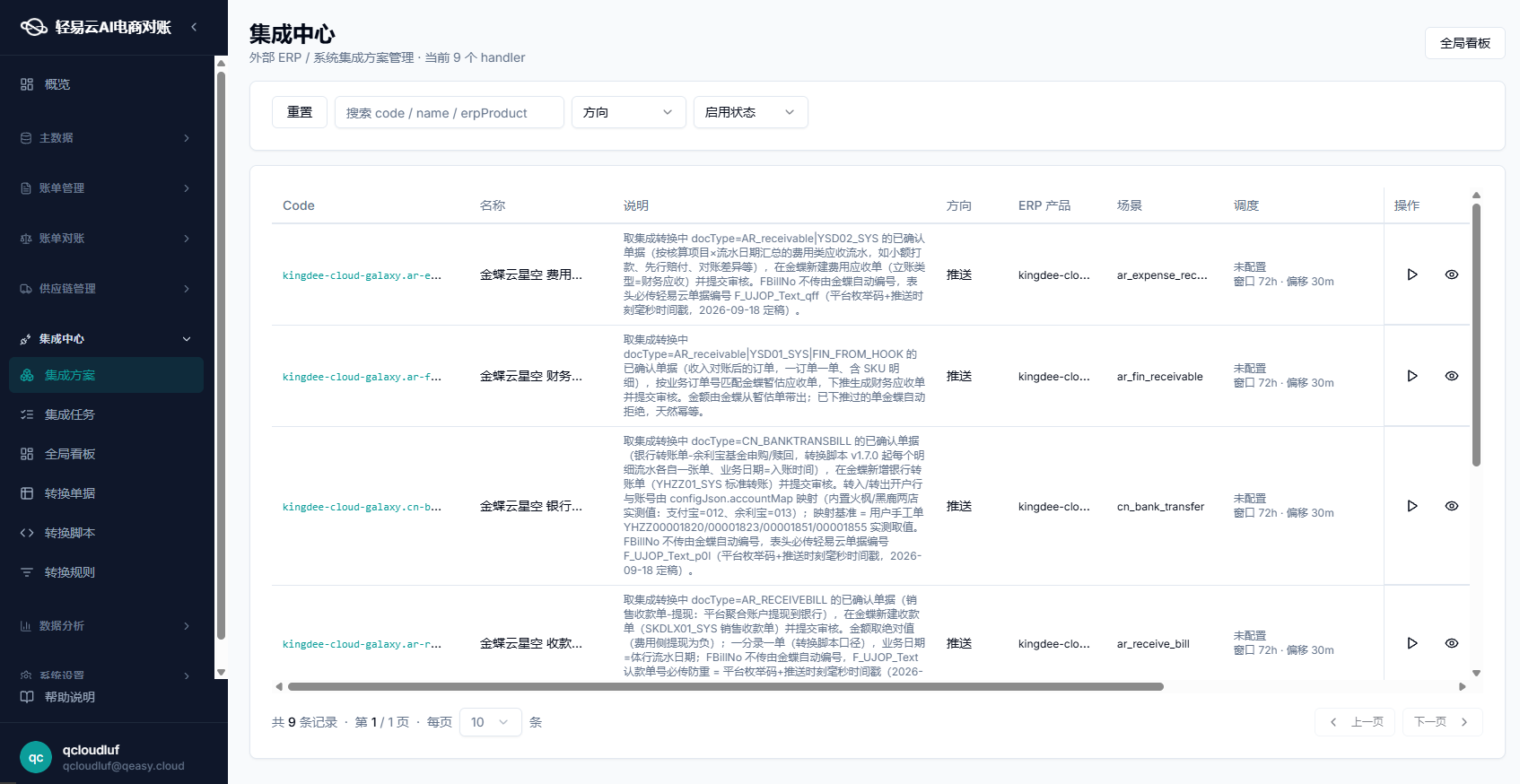Go to previous page with 上一页
The image size is (1520, 784).
[1355, 722]
